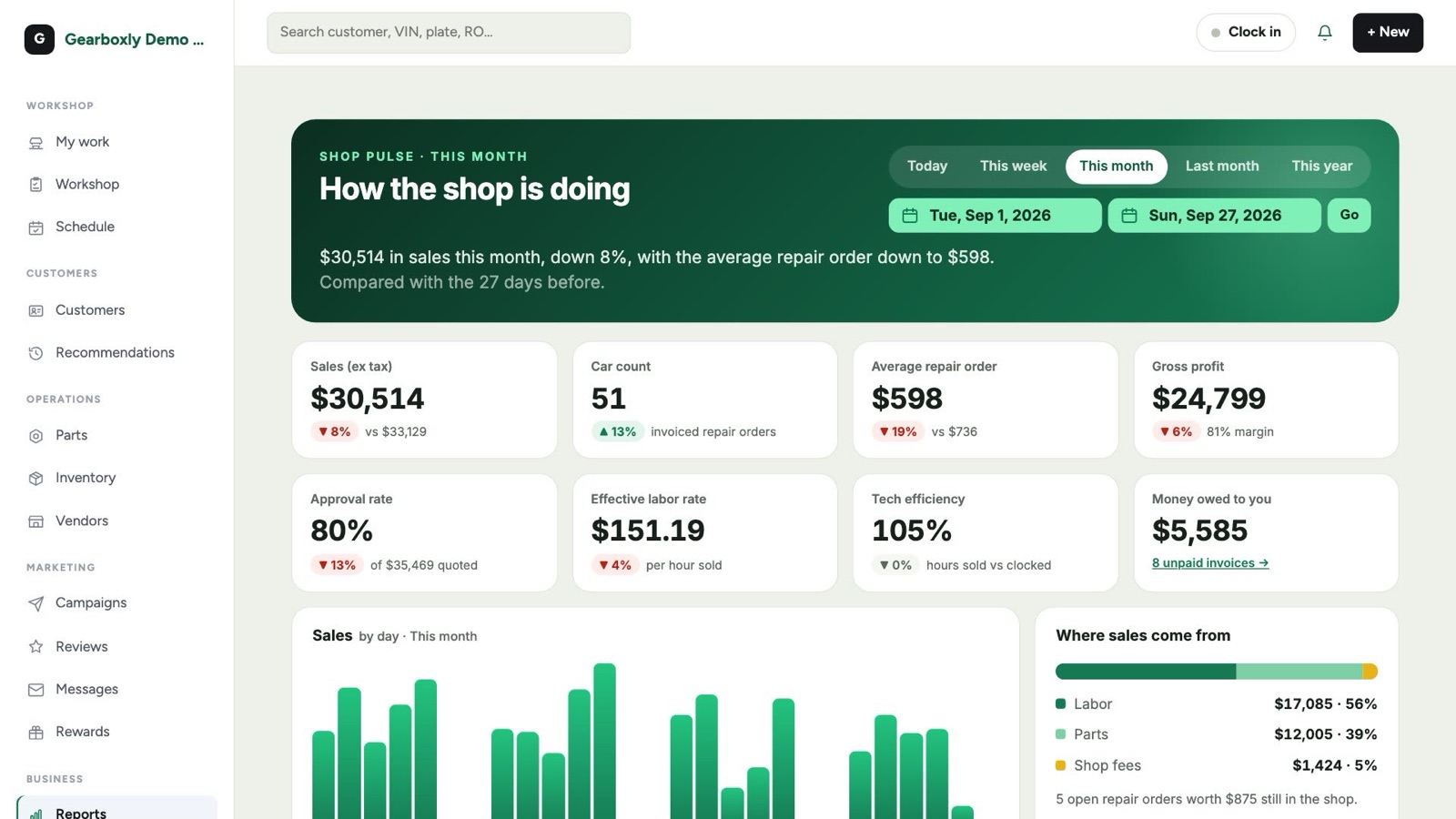Viewport: 1456px width, 819px height.
Task: Click calendar icon in start date field
Action: coord(909,216)
